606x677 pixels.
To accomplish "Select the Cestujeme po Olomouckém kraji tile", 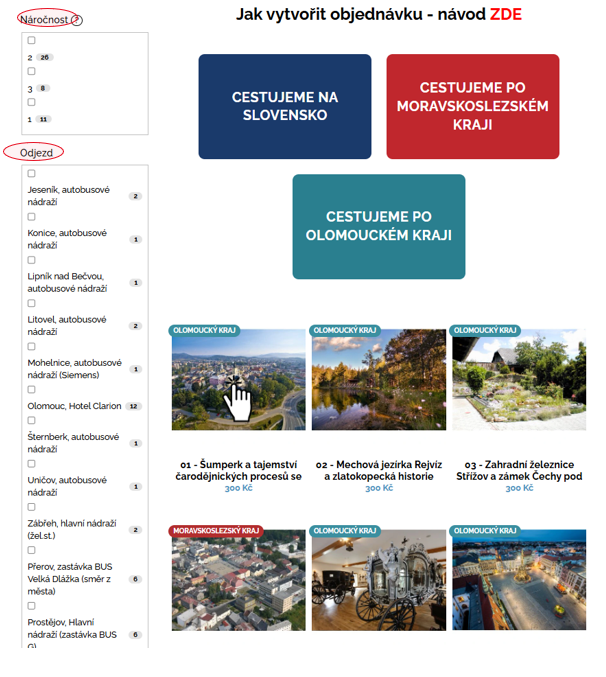I will point(378,226).
